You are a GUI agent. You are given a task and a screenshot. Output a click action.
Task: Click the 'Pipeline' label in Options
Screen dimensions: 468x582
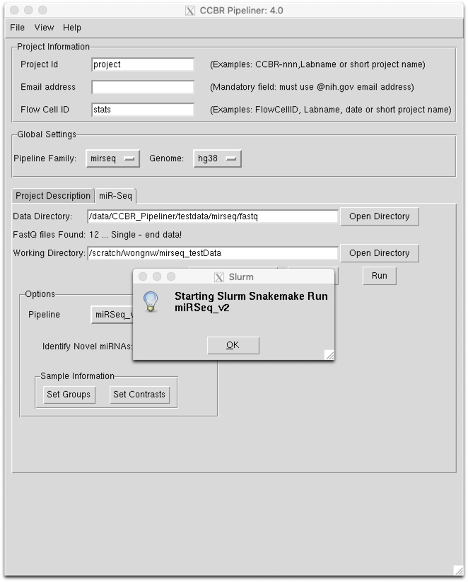pos(44,315)
